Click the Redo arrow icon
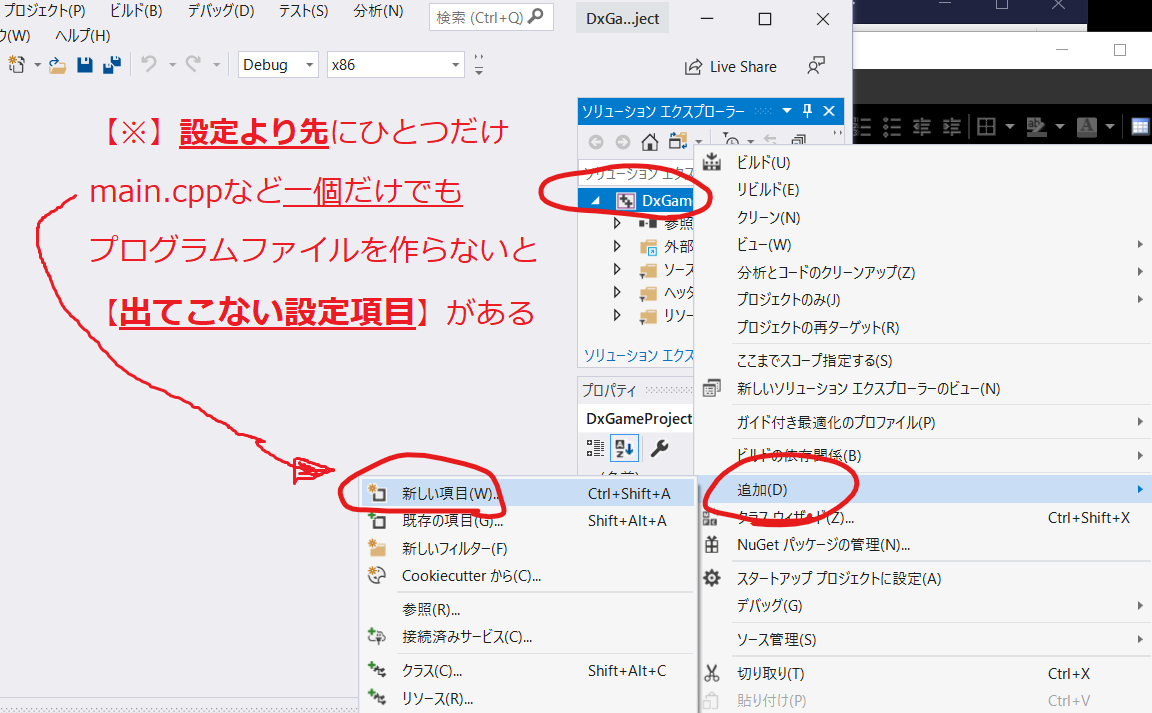The height and width of the screenshot is (713, 1152). coord(193,65)
